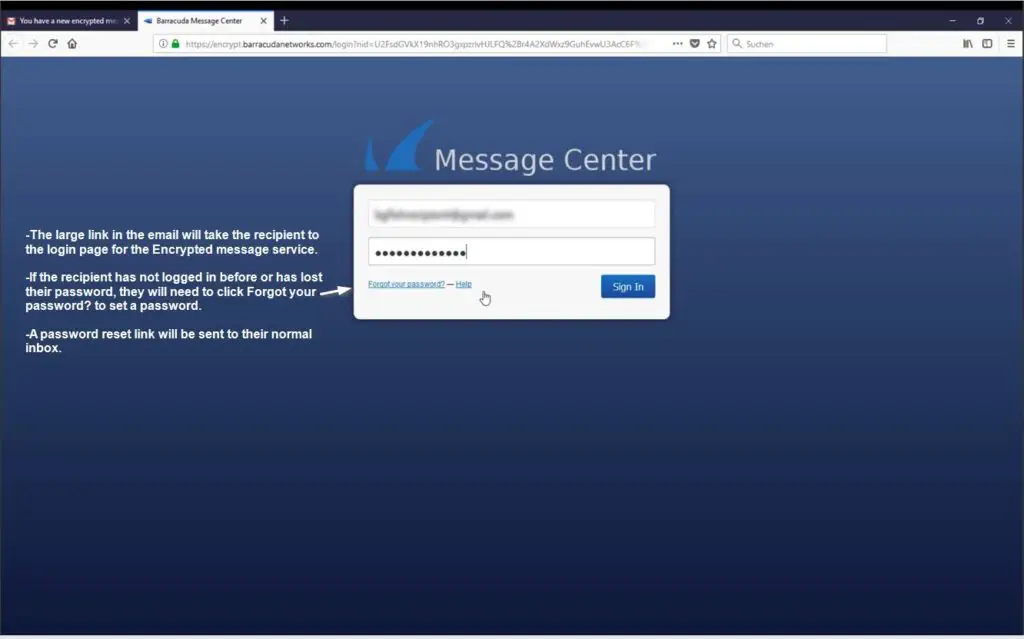Restore down the Firefox window

(x=980, y=21)
